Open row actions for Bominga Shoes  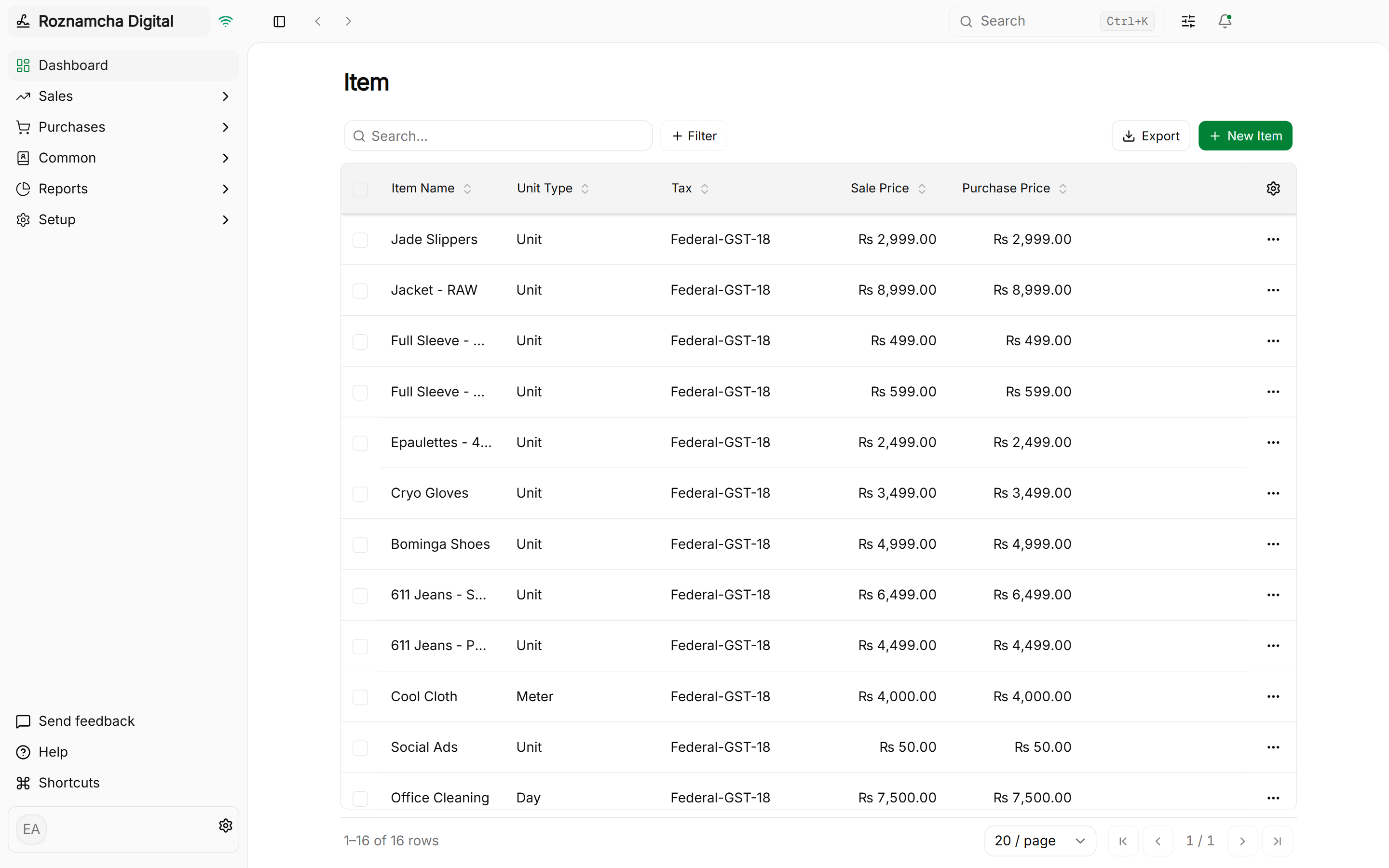tap(1273, 543)
